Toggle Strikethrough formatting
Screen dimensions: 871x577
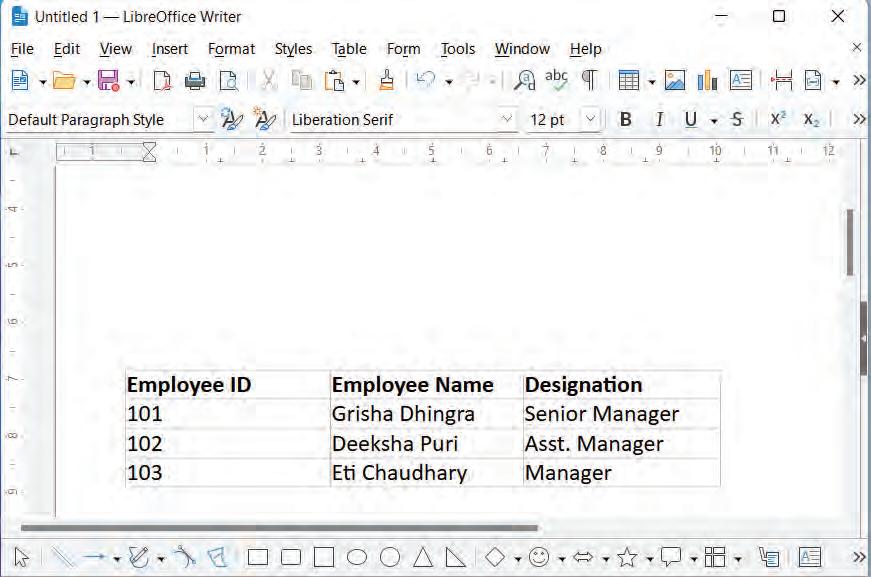pos(737,119)
